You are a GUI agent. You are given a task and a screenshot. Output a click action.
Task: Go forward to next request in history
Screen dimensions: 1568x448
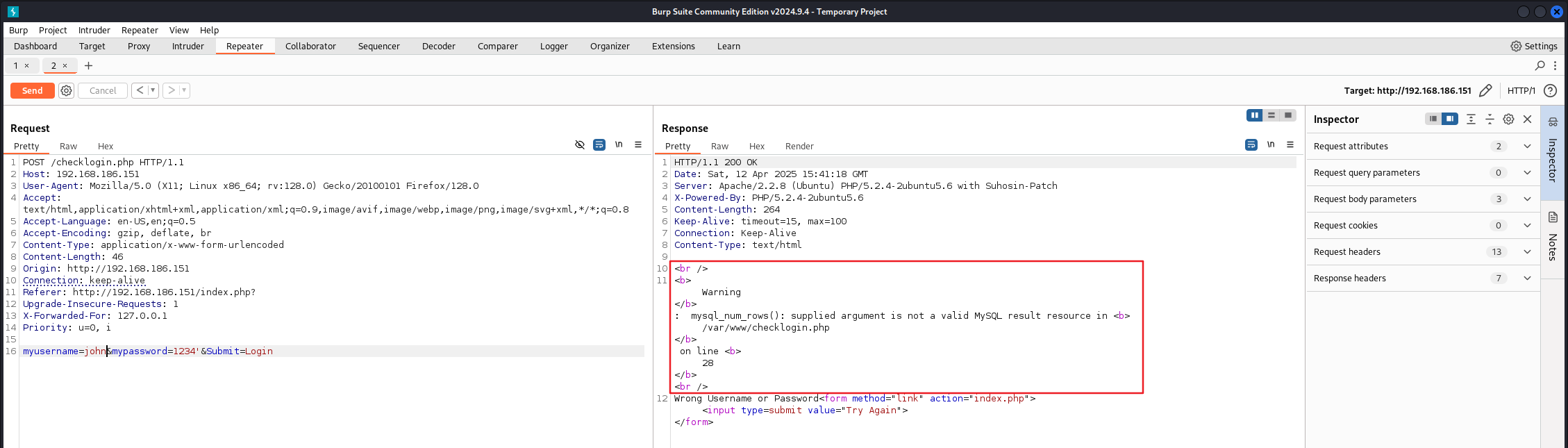click(171, 90)
